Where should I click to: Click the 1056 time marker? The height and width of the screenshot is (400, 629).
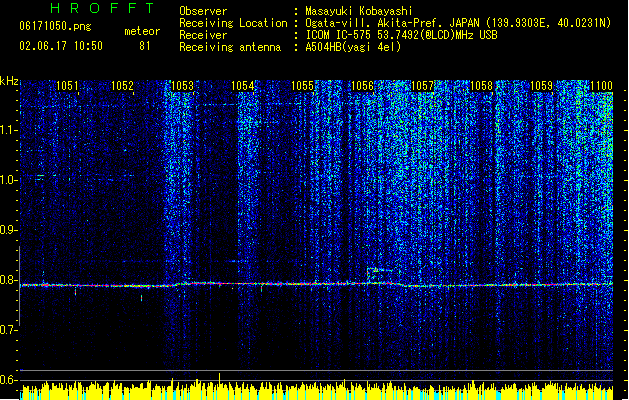[362, 86]
